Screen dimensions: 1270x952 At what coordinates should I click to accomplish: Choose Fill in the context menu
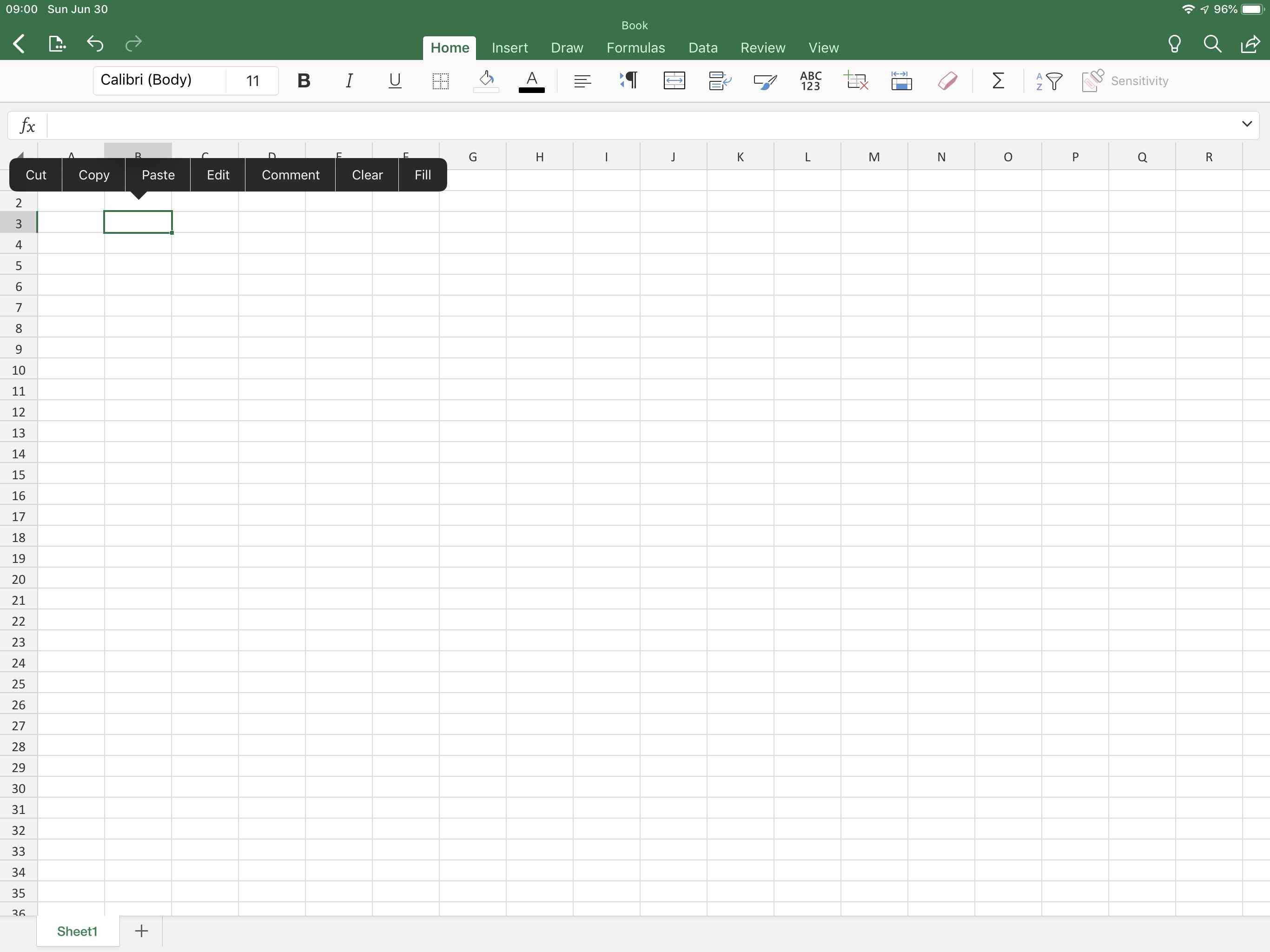coord(423,175)
